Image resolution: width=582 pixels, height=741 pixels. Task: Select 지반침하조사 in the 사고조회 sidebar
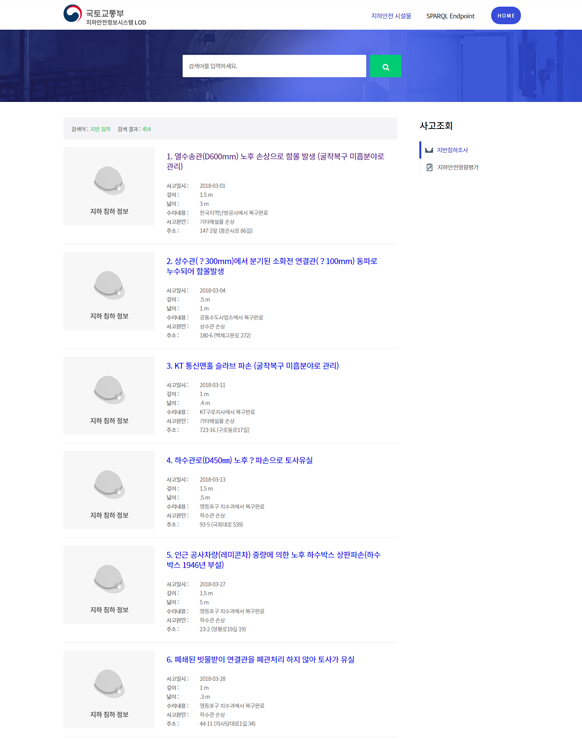(452, 150)
